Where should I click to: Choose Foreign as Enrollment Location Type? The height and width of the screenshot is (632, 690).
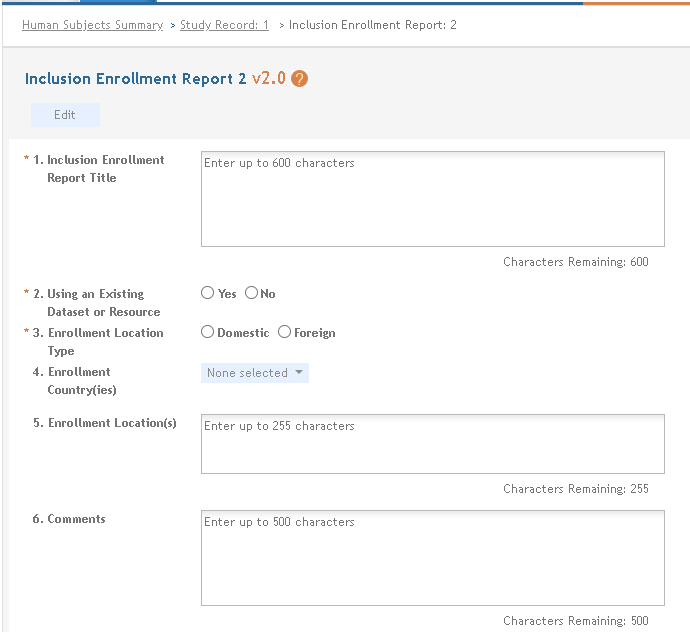tap(285, 332)
